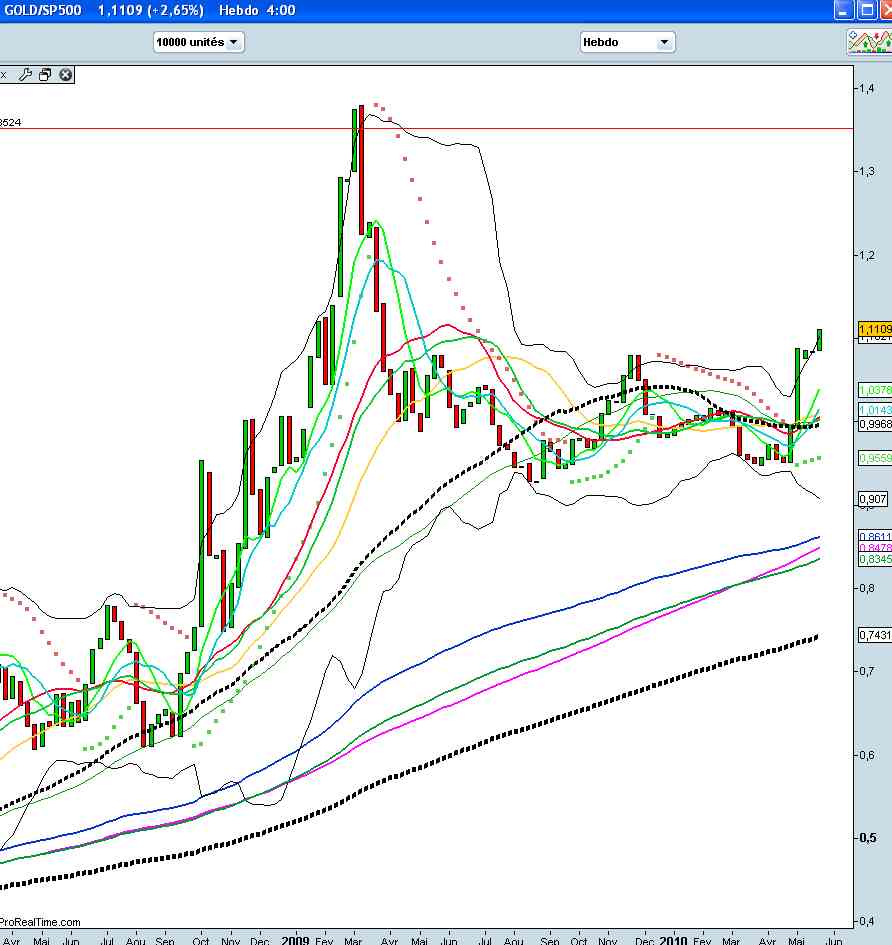This screenshot has height=945, width=892.
Task: Click the dark green 0,8345 price label
Action: coord(875,559)
